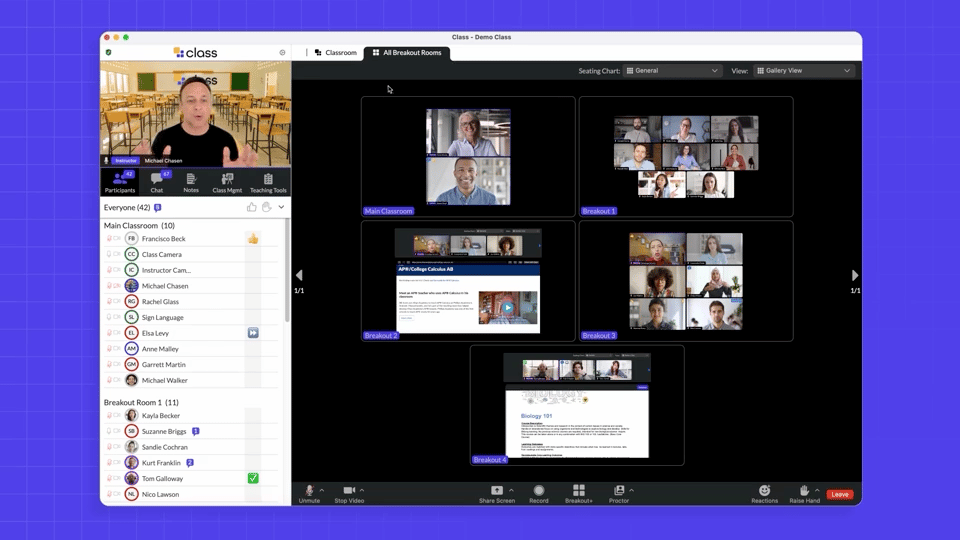Unmute the microphone
This screenshot has height=540, width=960.
click(x=309, y=492)
